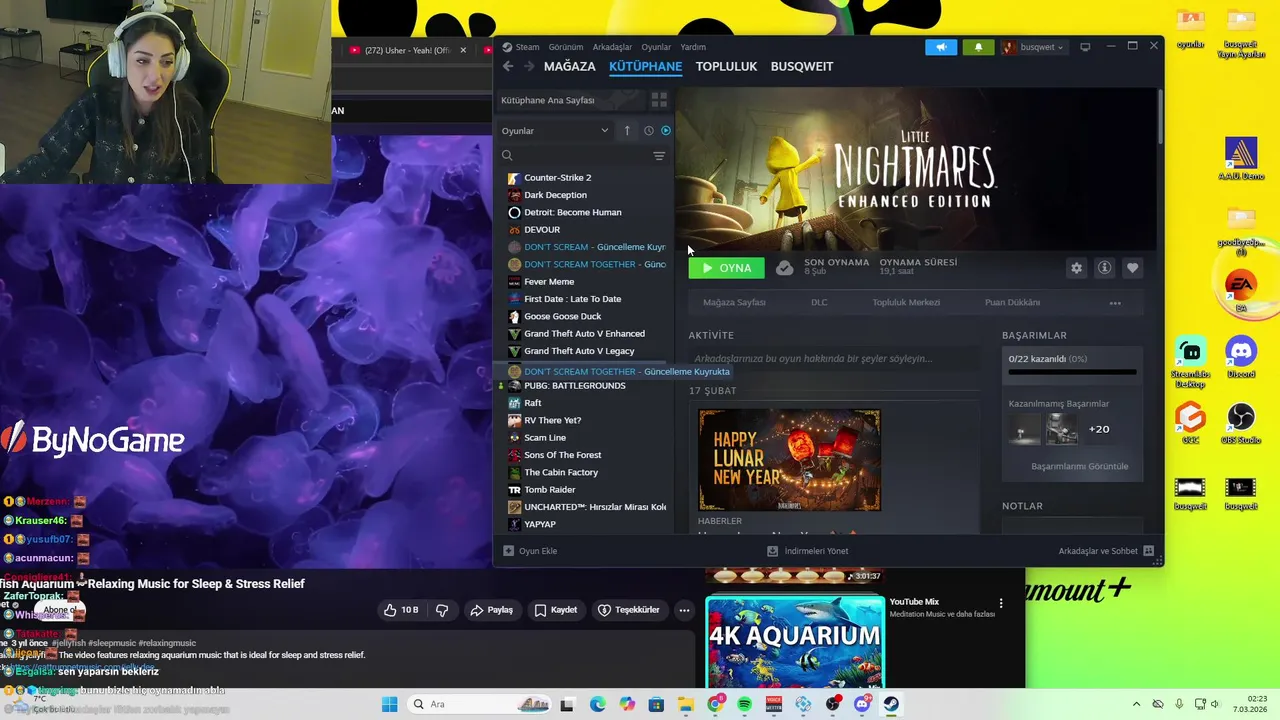1280x720 pixels.
Task: Click YouTube Kaydet save button
Action: pyautogui.click(x=555, y=610)
